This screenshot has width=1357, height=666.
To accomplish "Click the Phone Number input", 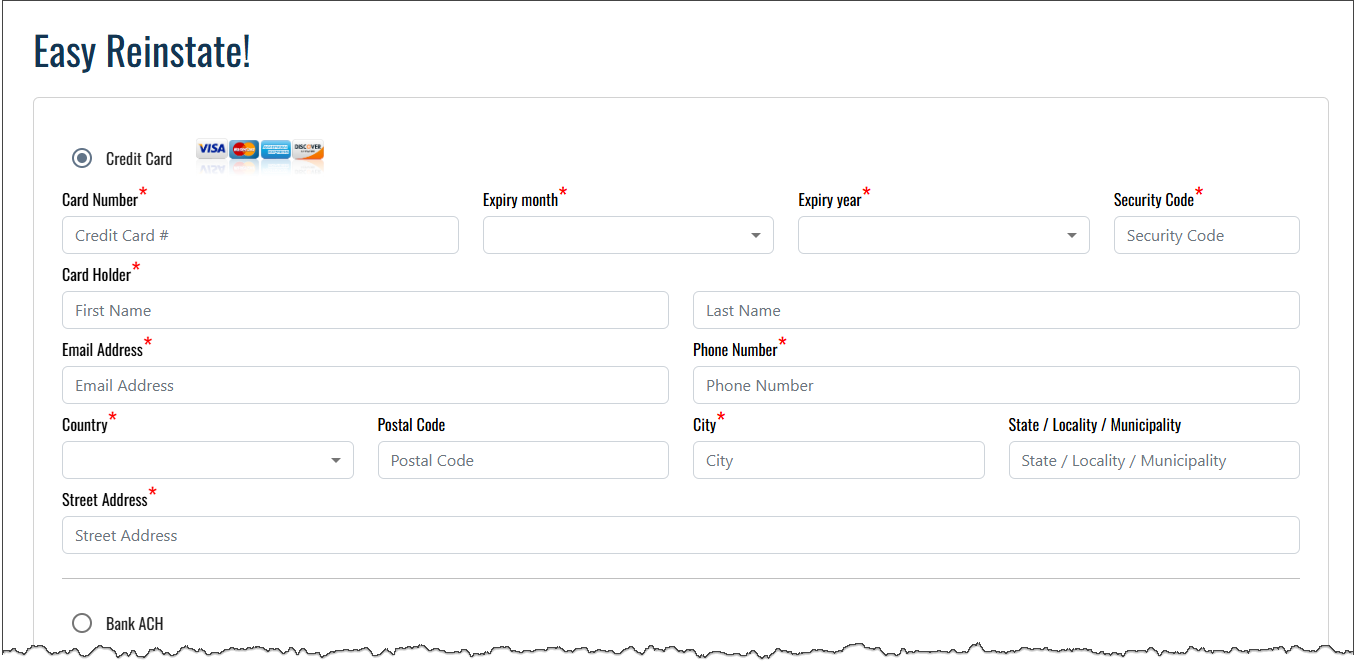I will click(x=996, y=385).
